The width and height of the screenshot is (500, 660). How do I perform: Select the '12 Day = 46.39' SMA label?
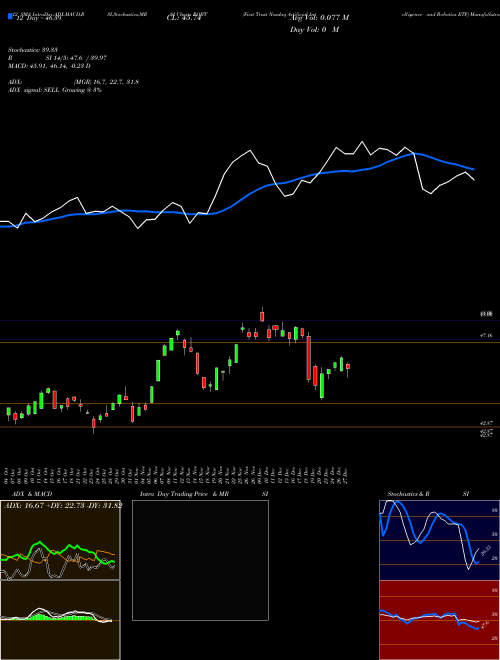click(x=38, y=19)
